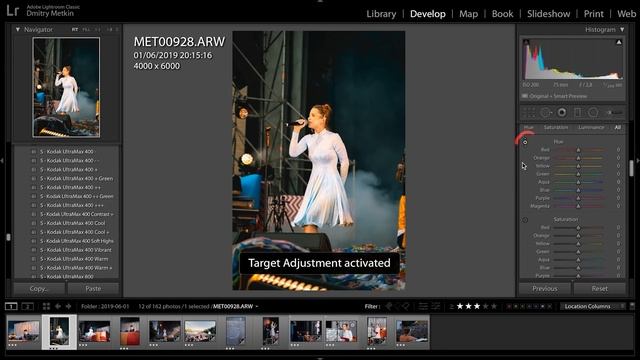The height and width of the screenshot is (360, 640).
Task: Hide the left panel group arrow
Action: [2, 161]
